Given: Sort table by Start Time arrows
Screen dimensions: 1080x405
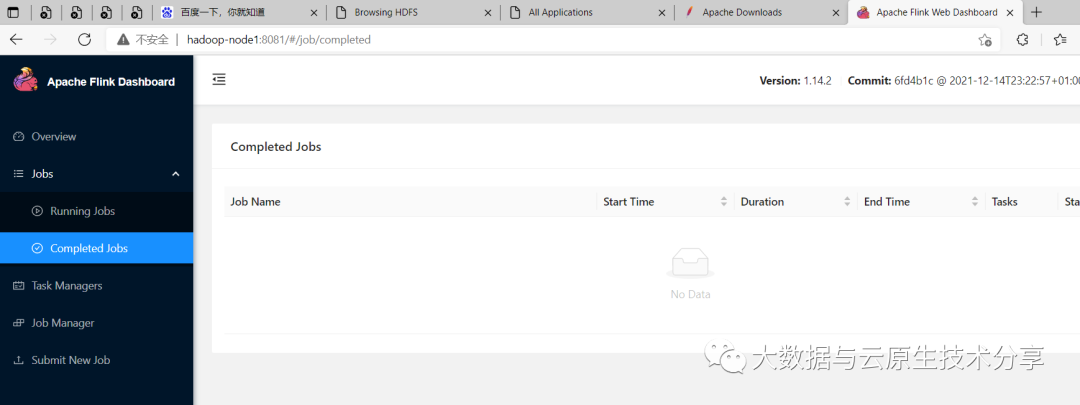Looking at the screenshot, I should (724, 202).
